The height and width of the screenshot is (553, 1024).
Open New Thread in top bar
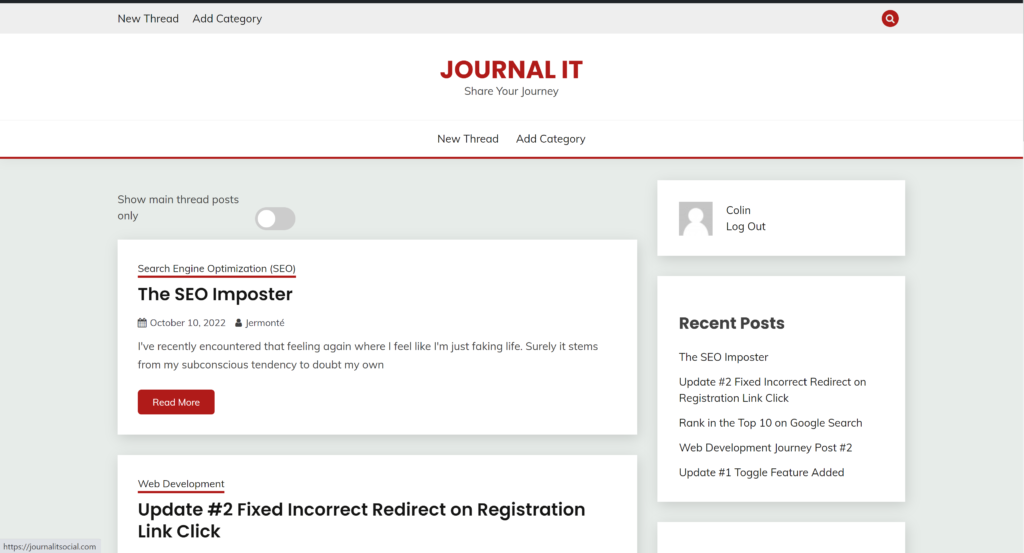pyautogui.click(x=148, y=18)
